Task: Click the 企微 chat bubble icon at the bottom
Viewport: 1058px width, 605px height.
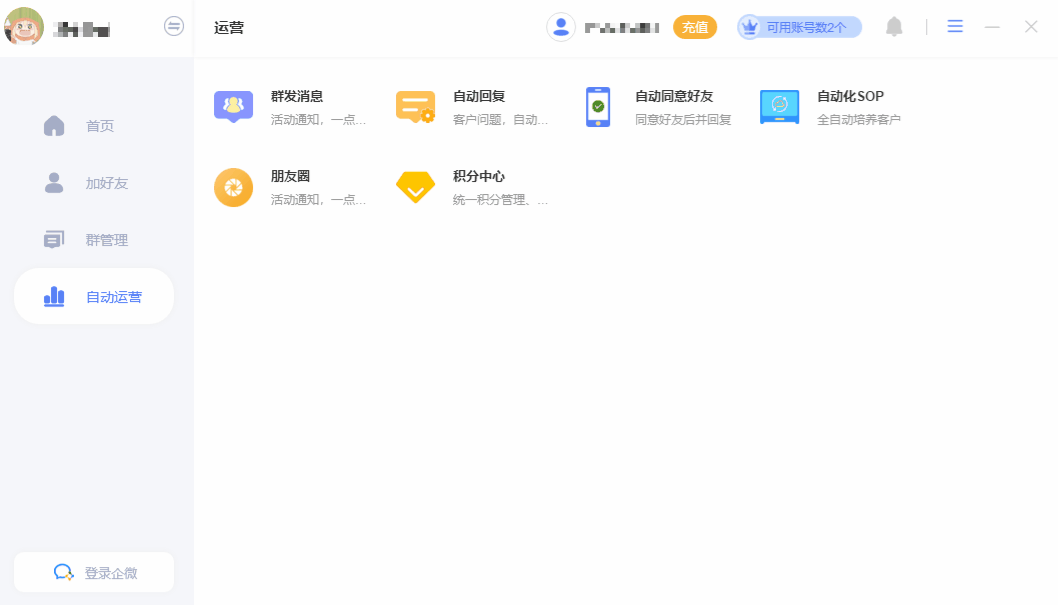Action: tap(63, 573)
